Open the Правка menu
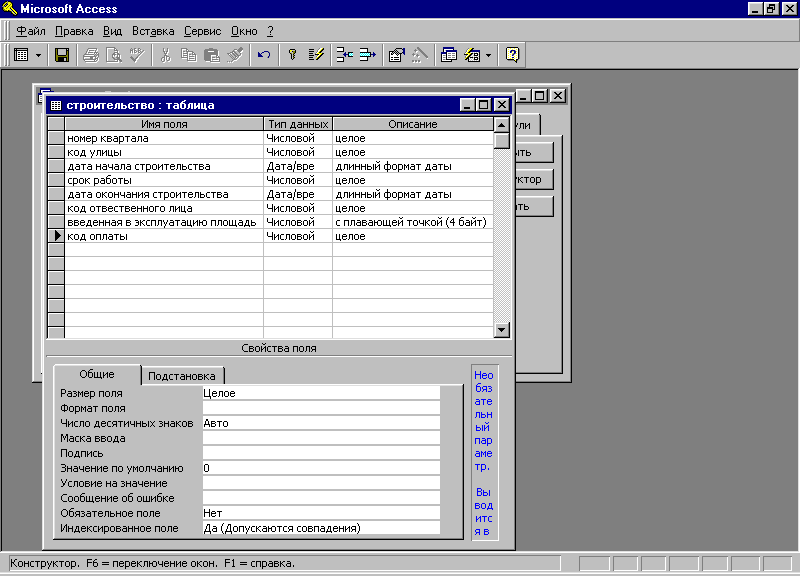Screen dimensions: 800x576 click(x=74, y=31)
